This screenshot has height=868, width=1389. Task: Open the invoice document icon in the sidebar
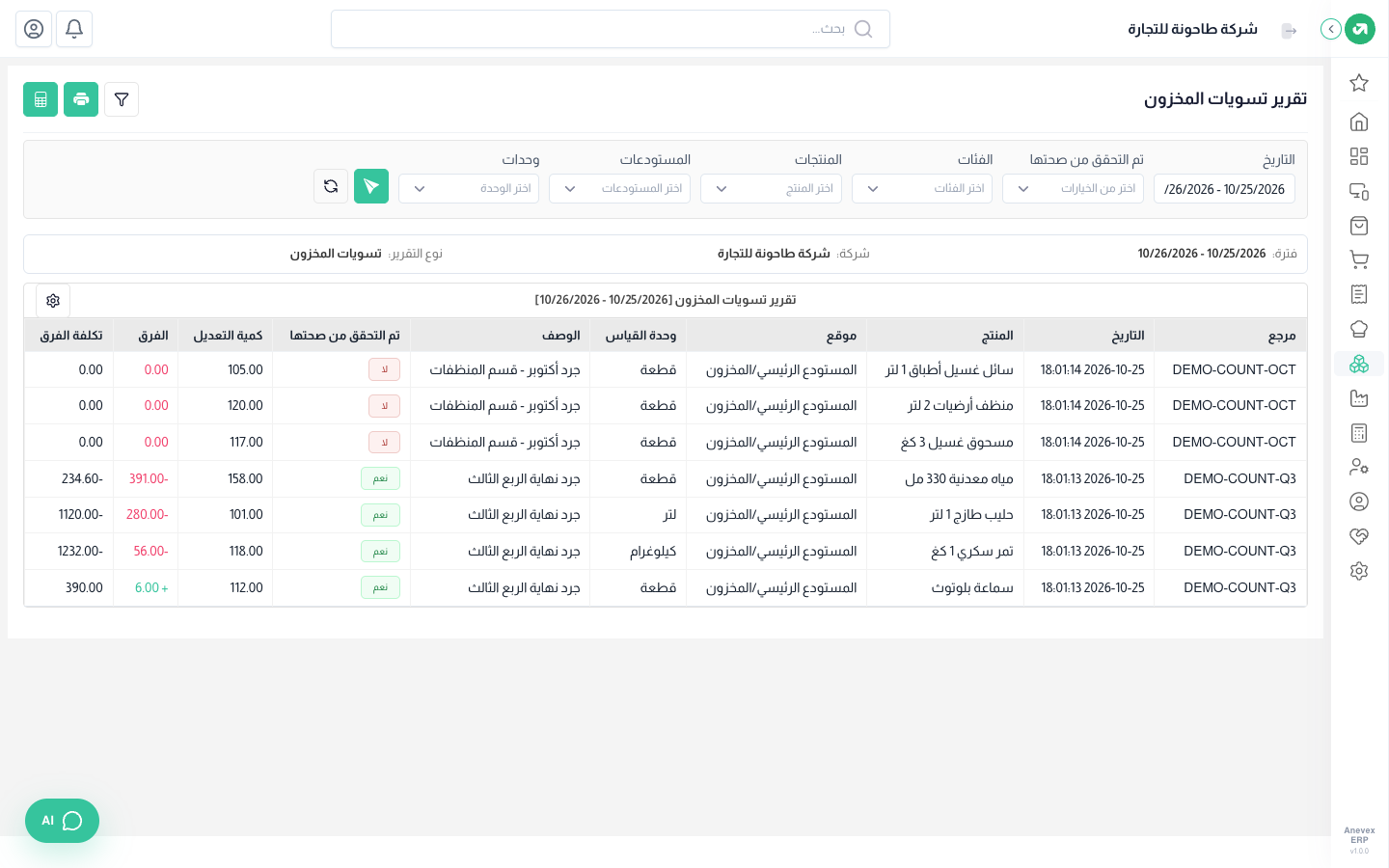coord(1359,294)
